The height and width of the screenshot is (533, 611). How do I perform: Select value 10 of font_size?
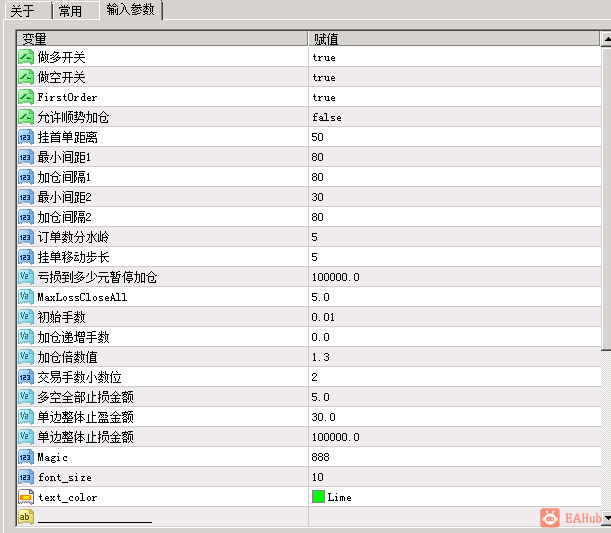318,477
